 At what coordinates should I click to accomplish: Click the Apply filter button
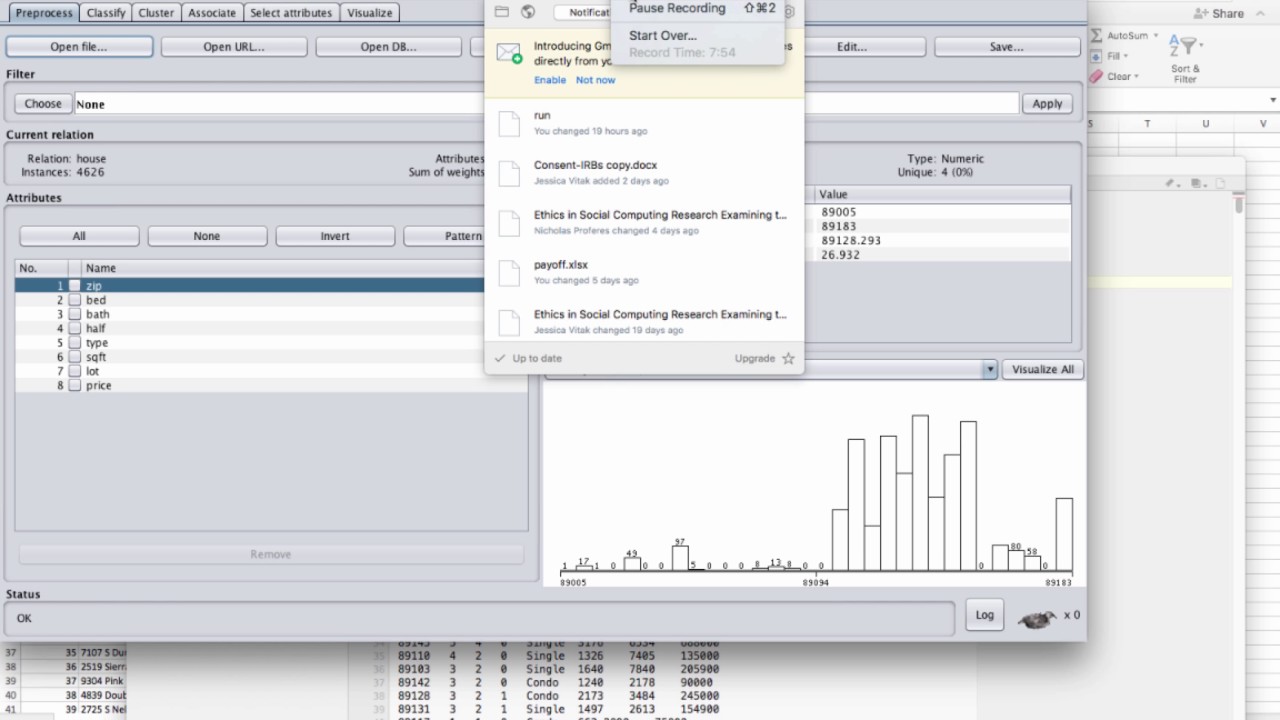1047,104
